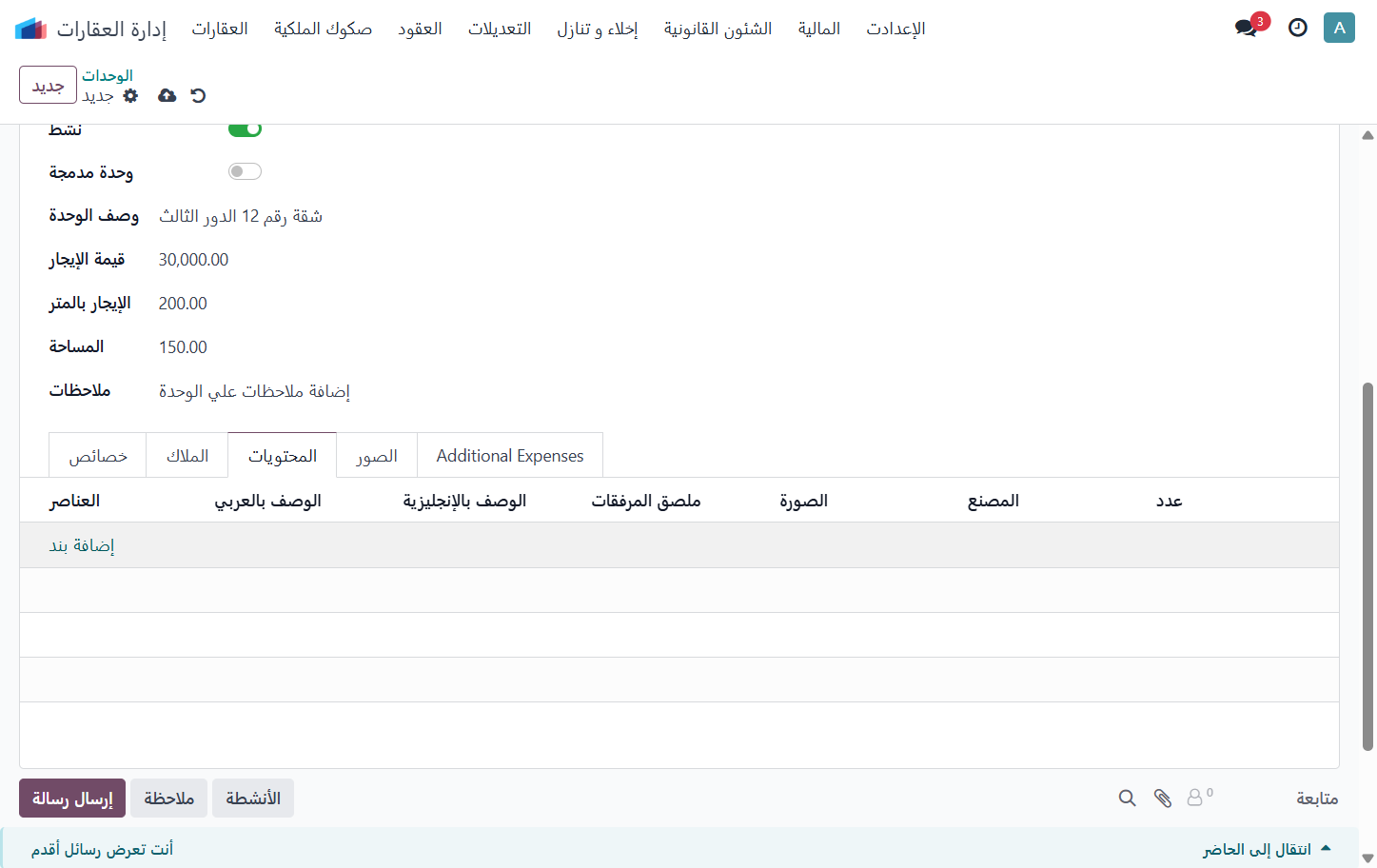This screenshot has width=1377, height=868.
Task: Switch to the Additional Expenses tab
Action: [510, 456]
